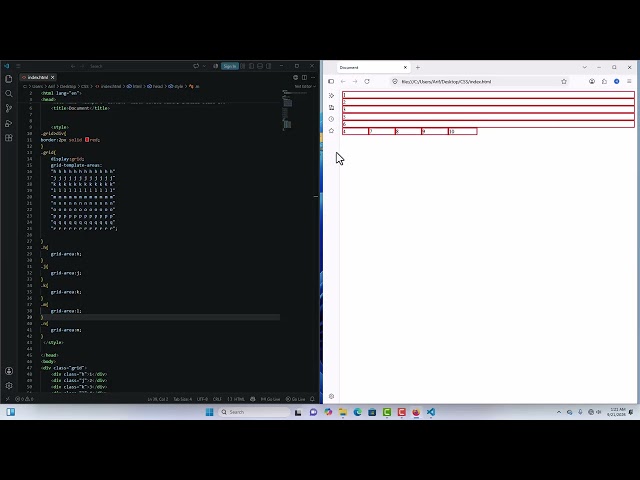Click the 'style' breadcrumb segment
Viewport: 640px width, 480px height.
point(178,87)
